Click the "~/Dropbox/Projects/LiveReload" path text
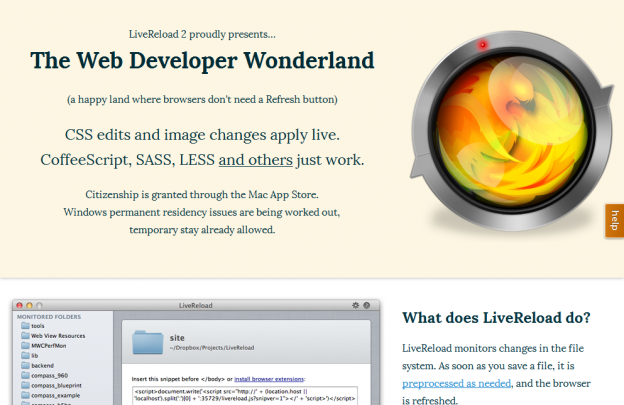The width and height of the screenshot is (624, 405). [x=212, y=348]
